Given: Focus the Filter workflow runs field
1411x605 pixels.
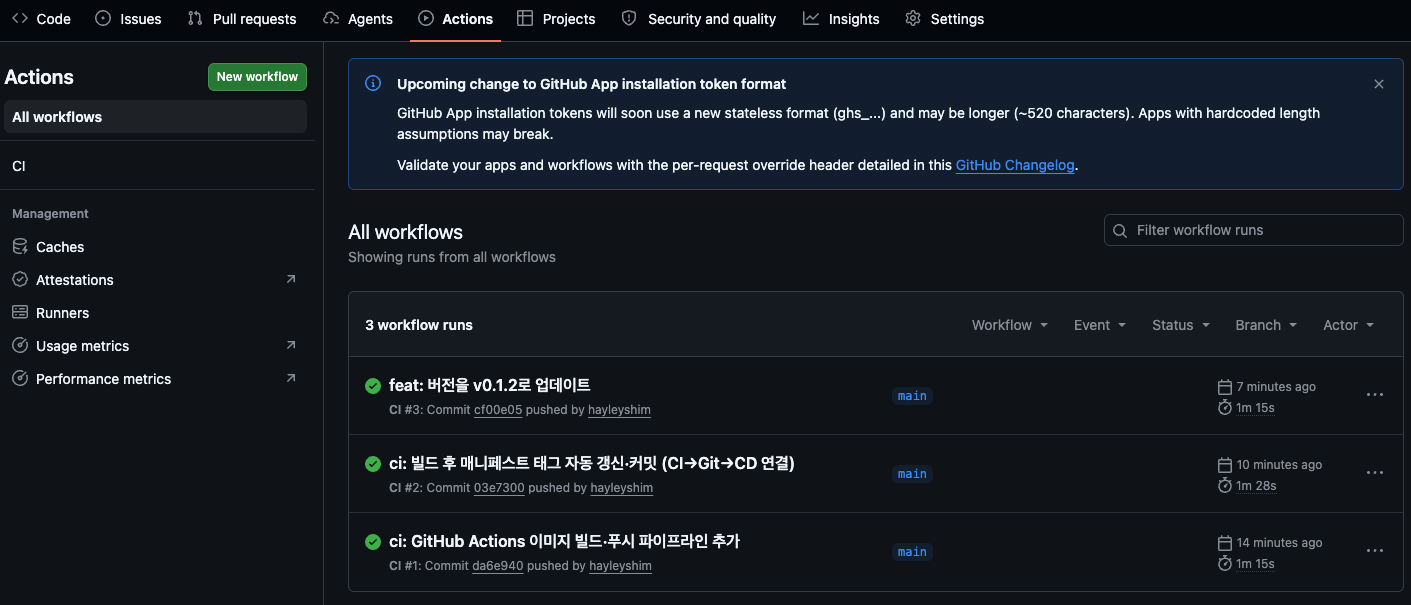Looking at the screenshot, I should pyautogui.click(x=1253, y=230).
